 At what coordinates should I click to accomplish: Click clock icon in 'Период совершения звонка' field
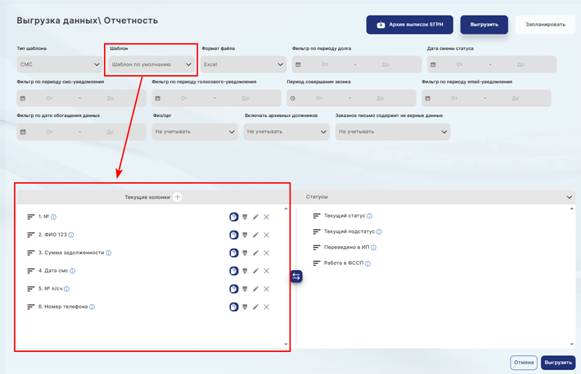[293, 98]
